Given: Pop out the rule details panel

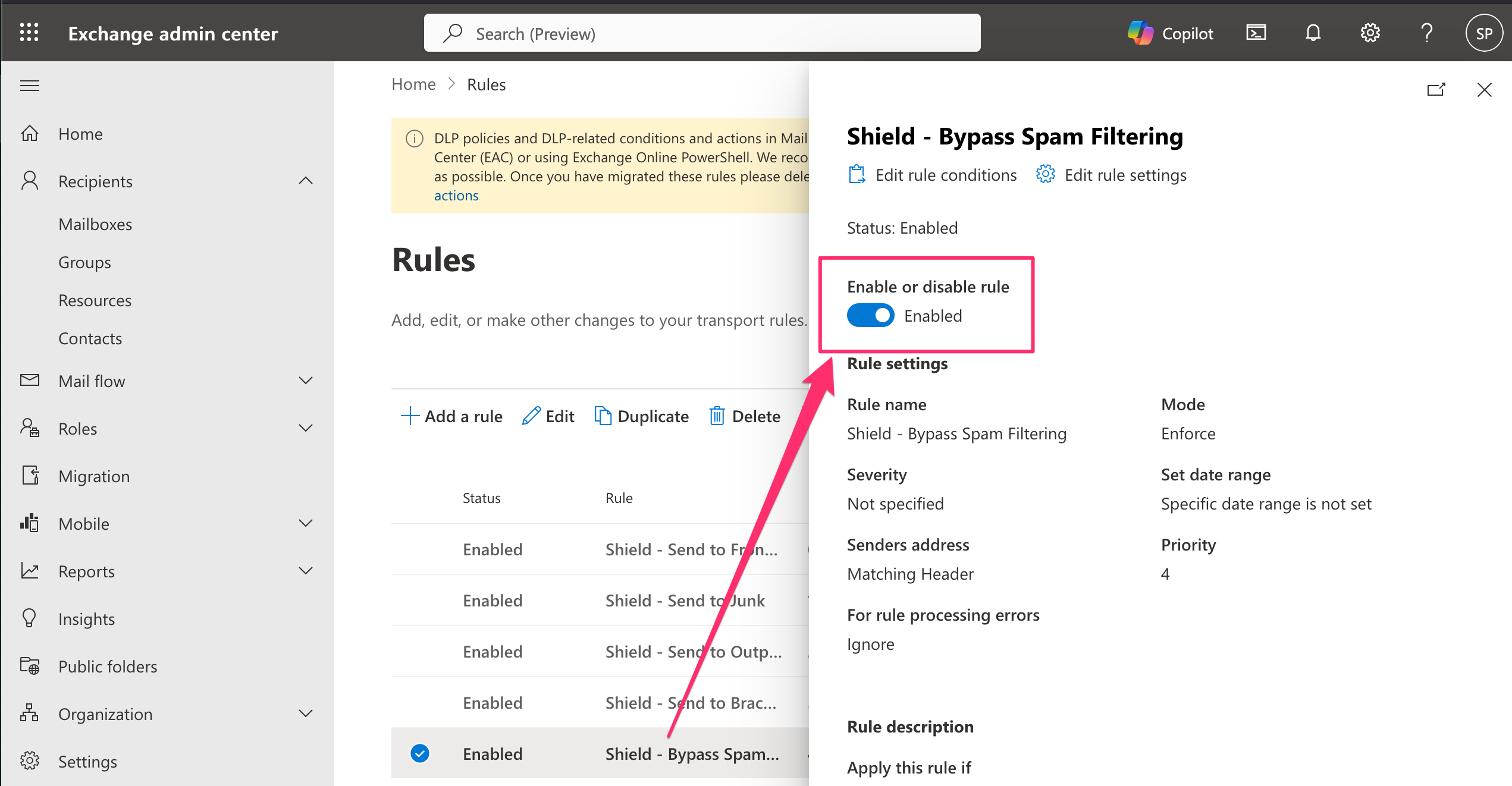Looking at the screenshot, I should point(1436,90).
